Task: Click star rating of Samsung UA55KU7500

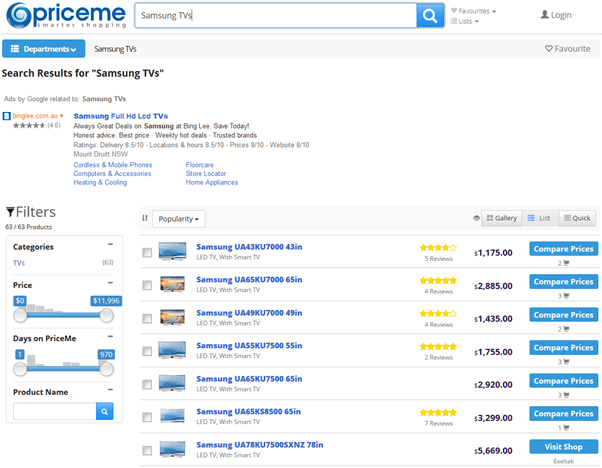Action: click(438, 347)
